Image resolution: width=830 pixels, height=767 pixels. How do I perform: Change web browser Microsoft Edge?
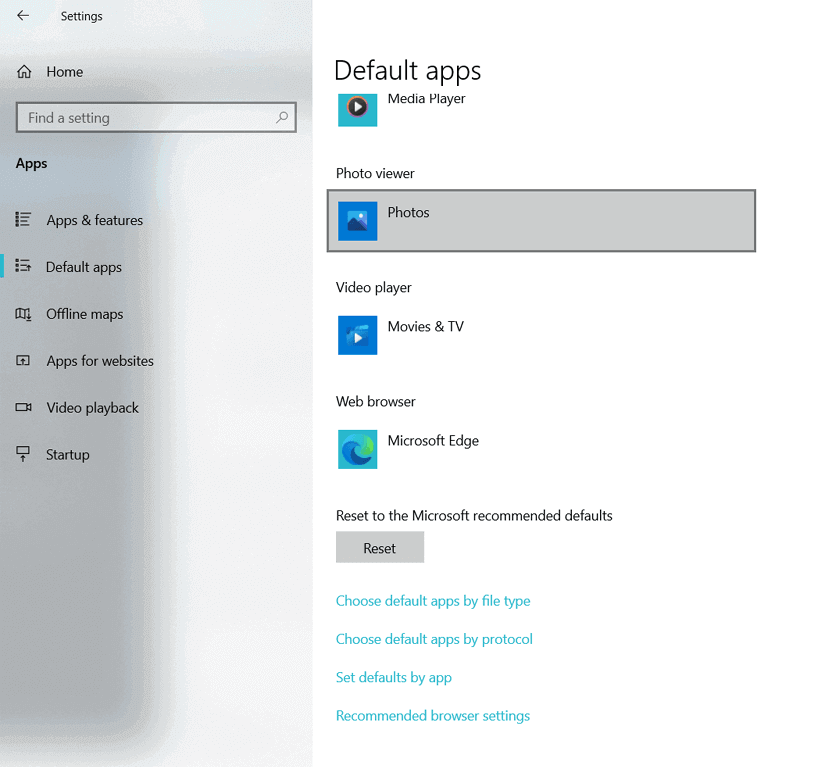pyautogui.click(x=541, y=449)
